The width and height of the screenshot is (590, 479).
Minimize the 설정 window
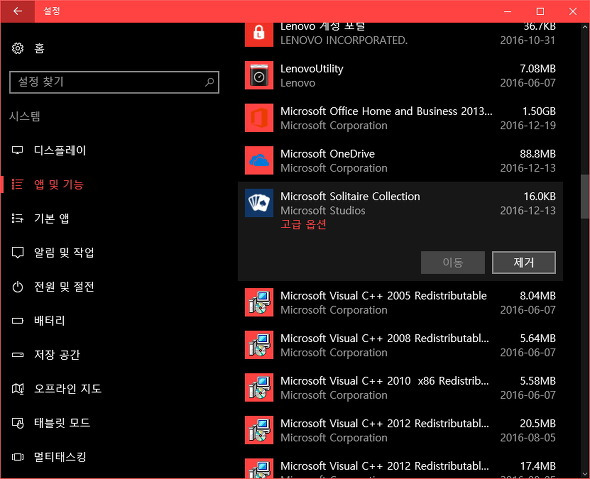507,11
